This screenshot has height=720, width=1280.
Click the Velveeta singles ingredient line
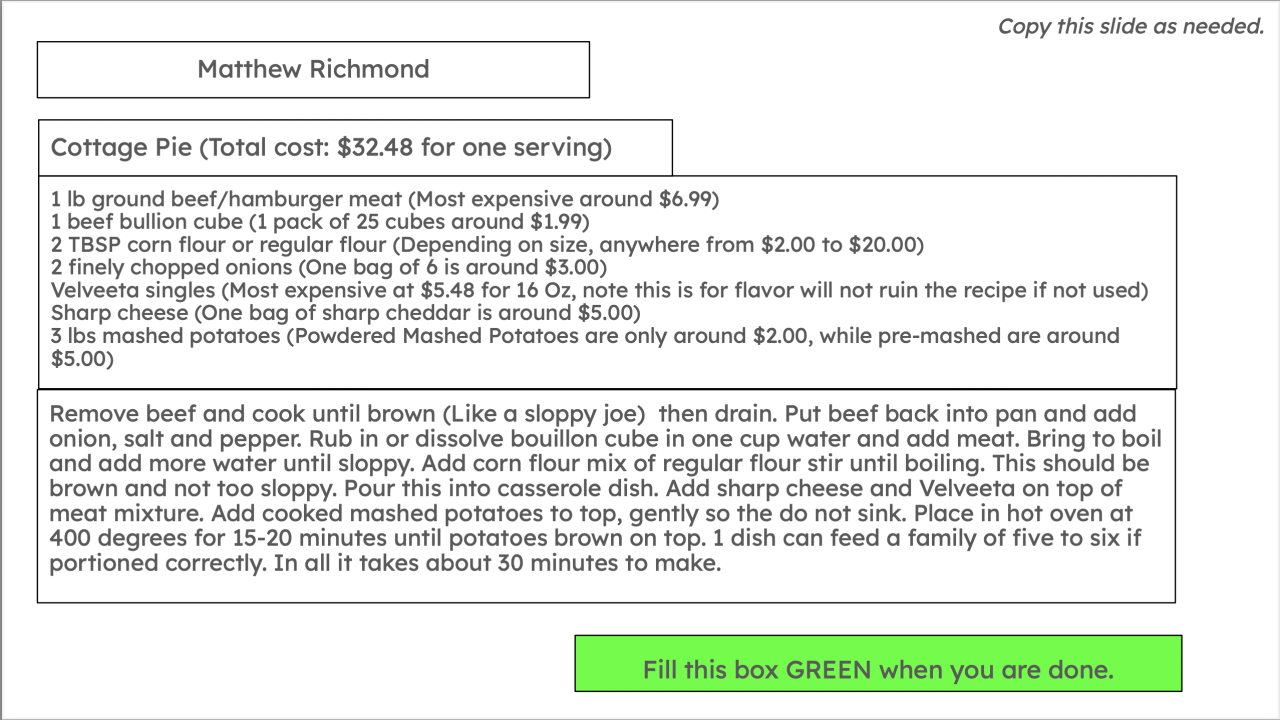(x=597, y=290)
